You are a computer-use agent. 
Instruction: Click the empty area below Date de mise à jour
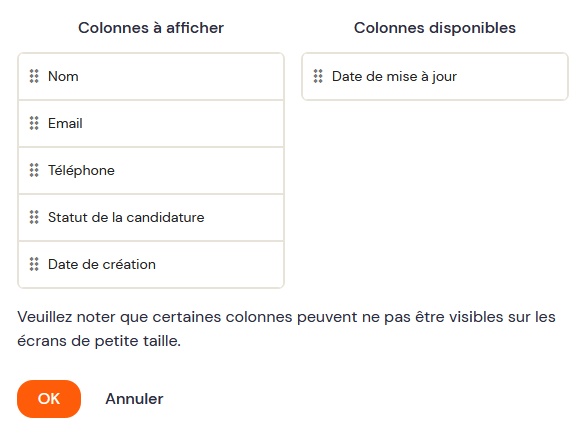(x=435, y=195)
